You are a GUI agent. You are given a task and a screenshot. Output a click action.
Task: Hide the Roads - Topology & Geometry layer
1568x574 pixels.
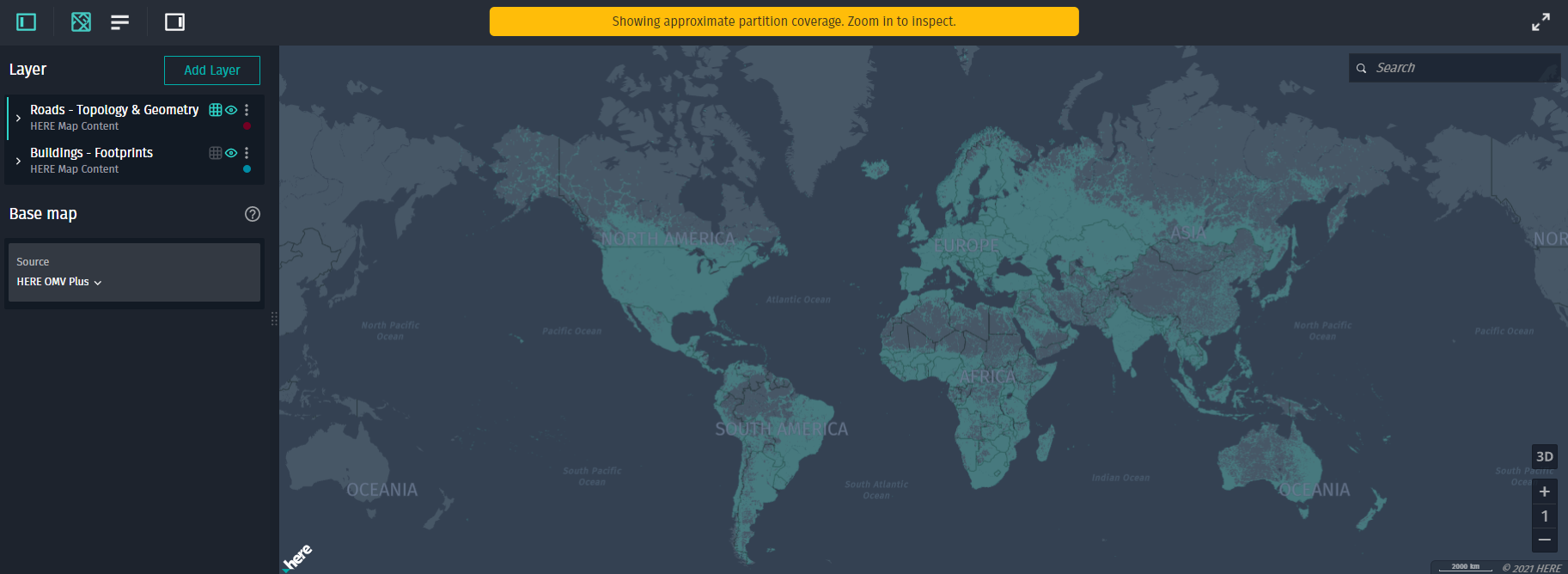coord(231,110)
